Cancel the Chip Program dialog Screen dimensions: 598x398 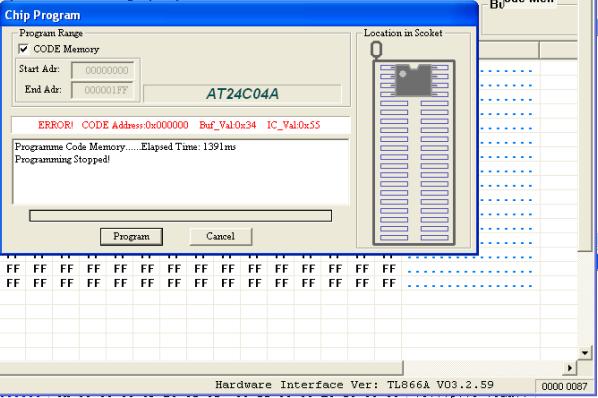(x=220, y=236)
